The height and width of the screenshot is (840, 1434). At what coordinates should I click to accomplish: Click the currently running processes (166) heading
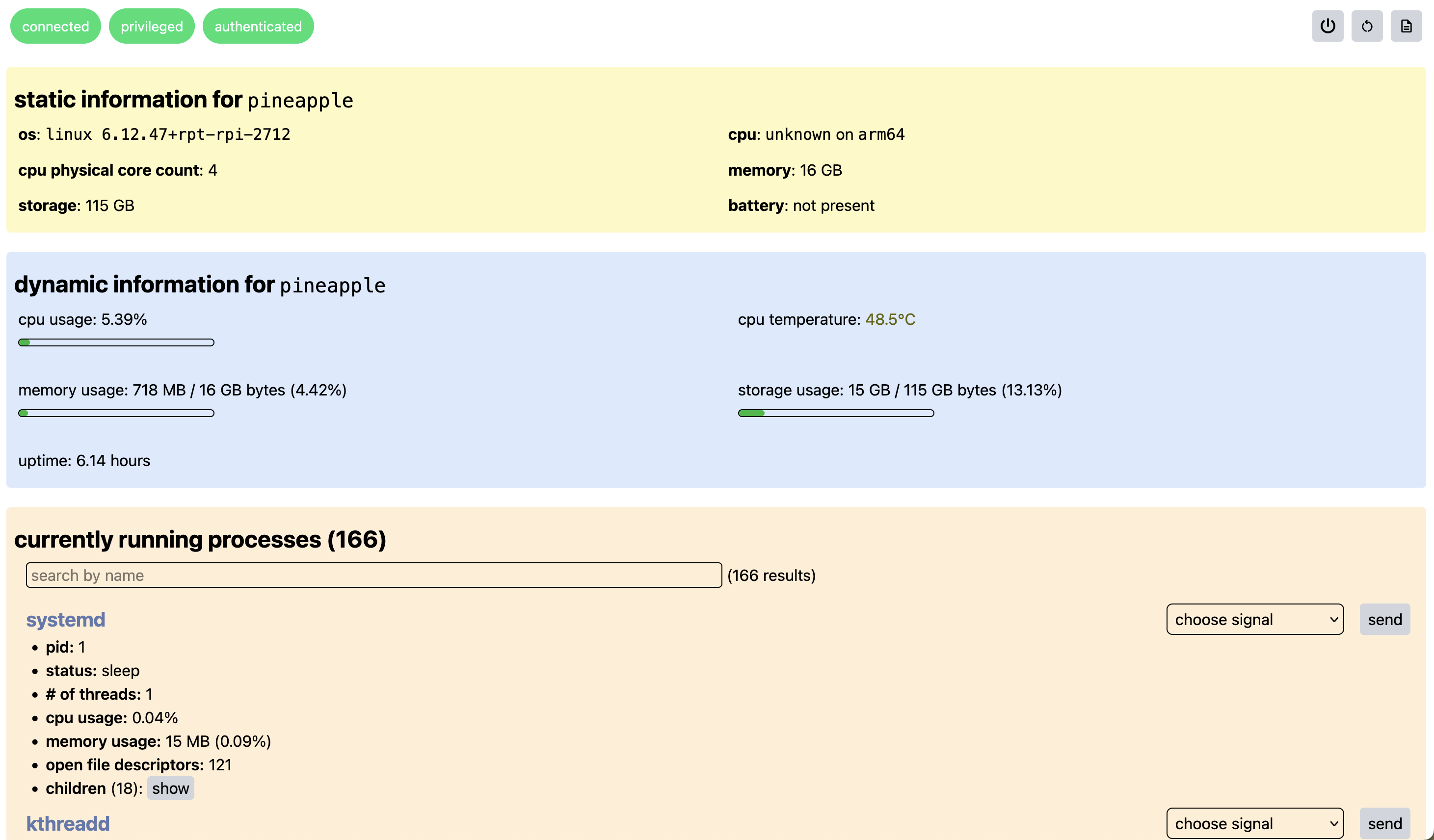pyautogui.click(x=200, y=540)
